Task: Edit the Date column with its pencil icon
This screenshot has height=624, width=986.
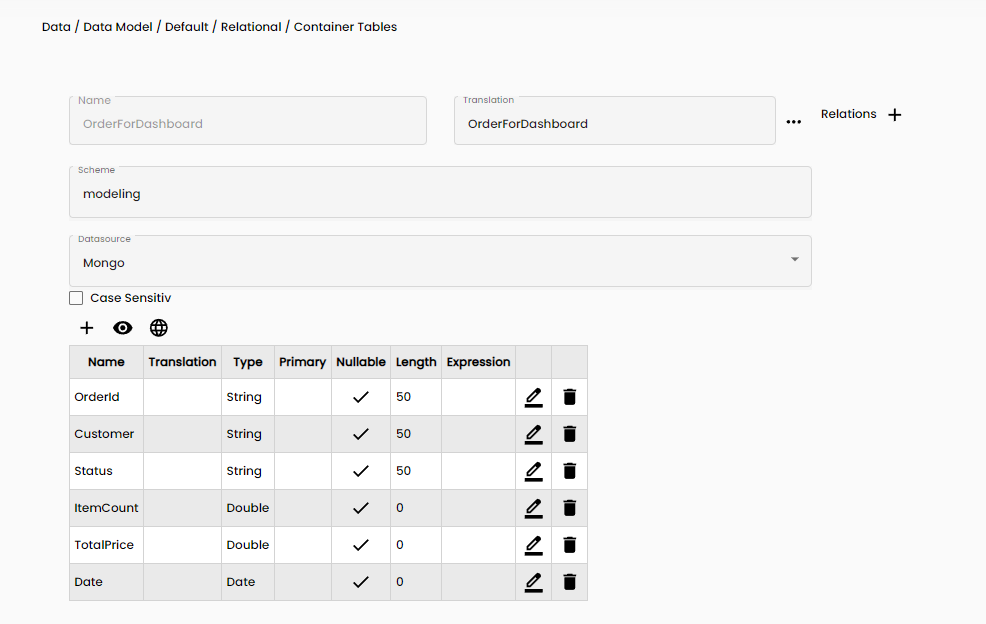Action: (533, 581)
